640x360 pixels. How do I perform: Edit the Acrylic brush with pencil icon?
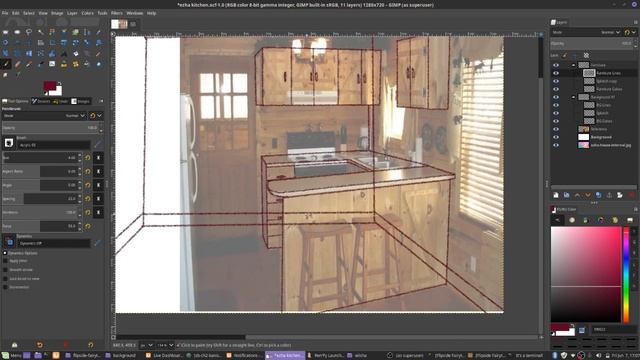click(x=98, y=144)
